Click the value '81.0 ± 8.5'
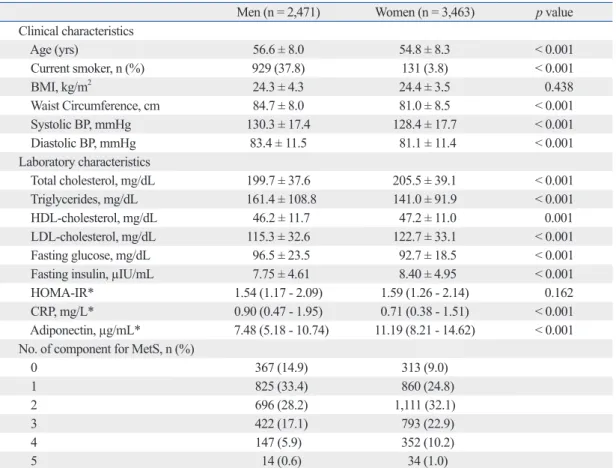 (x=425, y=106)
